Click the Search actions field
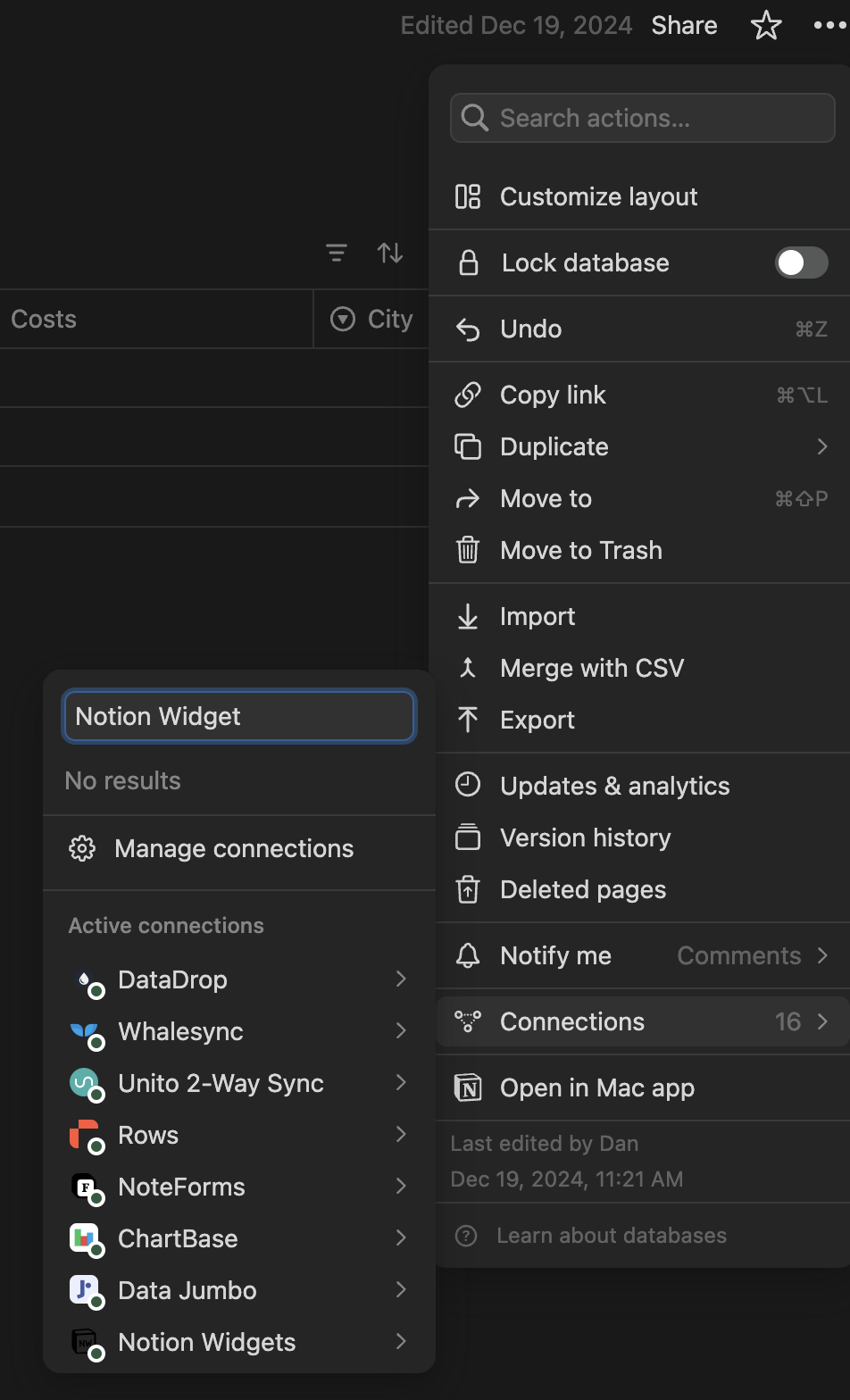 [x=643, y=118]
